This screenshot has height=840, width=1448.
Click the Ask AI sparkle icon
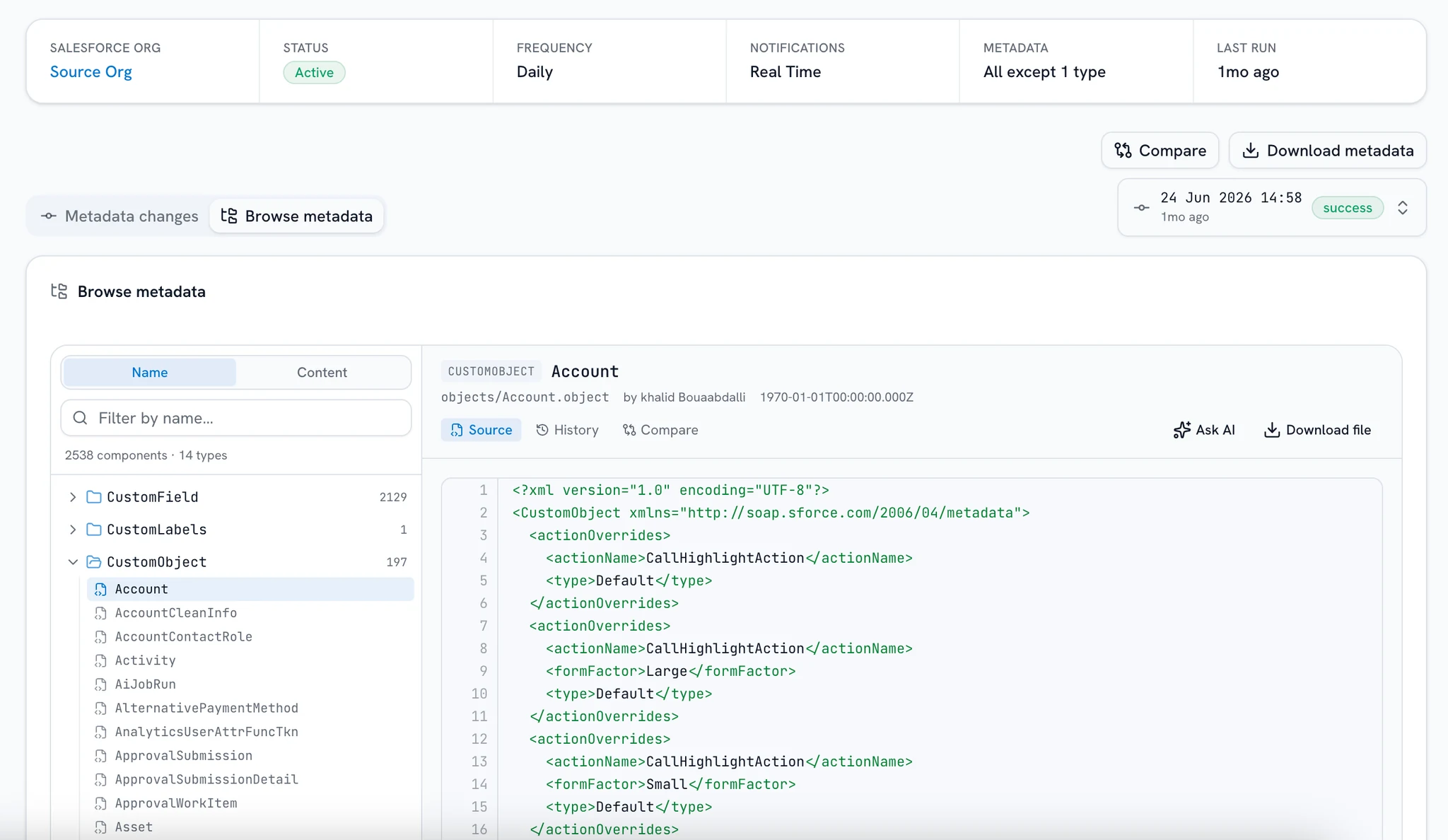[x=1181, y=430]
